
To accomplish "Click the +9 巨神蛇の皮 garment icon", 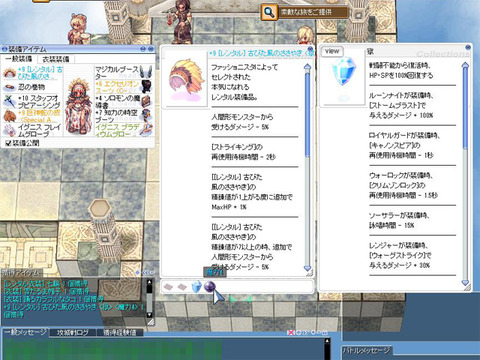I will (10, 116).
